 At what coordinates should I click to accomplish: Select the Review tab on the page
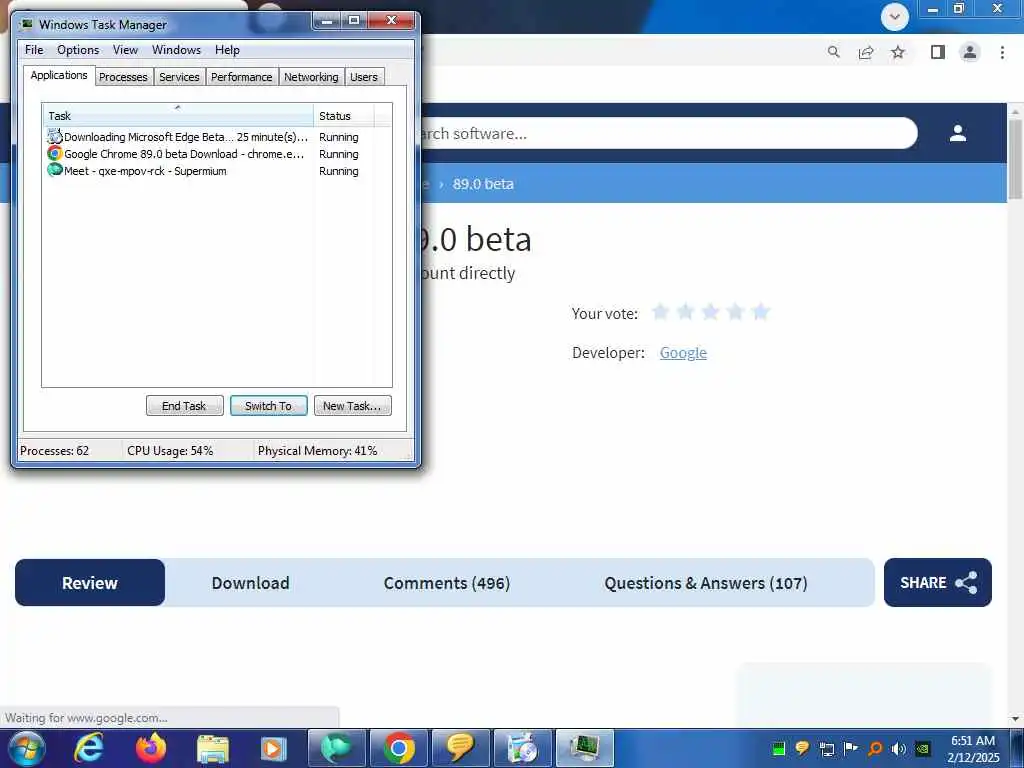(x=90, y=583)
